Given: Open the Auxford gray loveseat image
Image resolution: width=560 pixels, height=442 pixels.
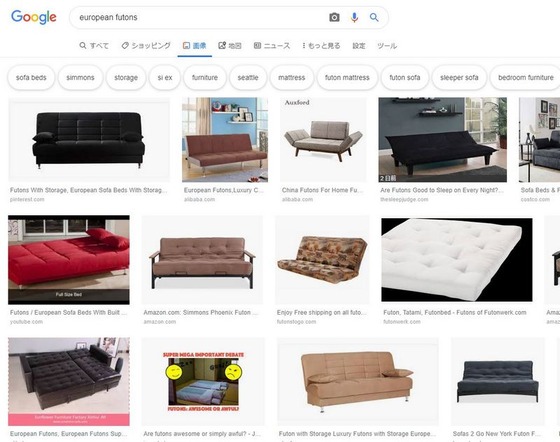Looking at the screenshot, I should coord(323,140).
